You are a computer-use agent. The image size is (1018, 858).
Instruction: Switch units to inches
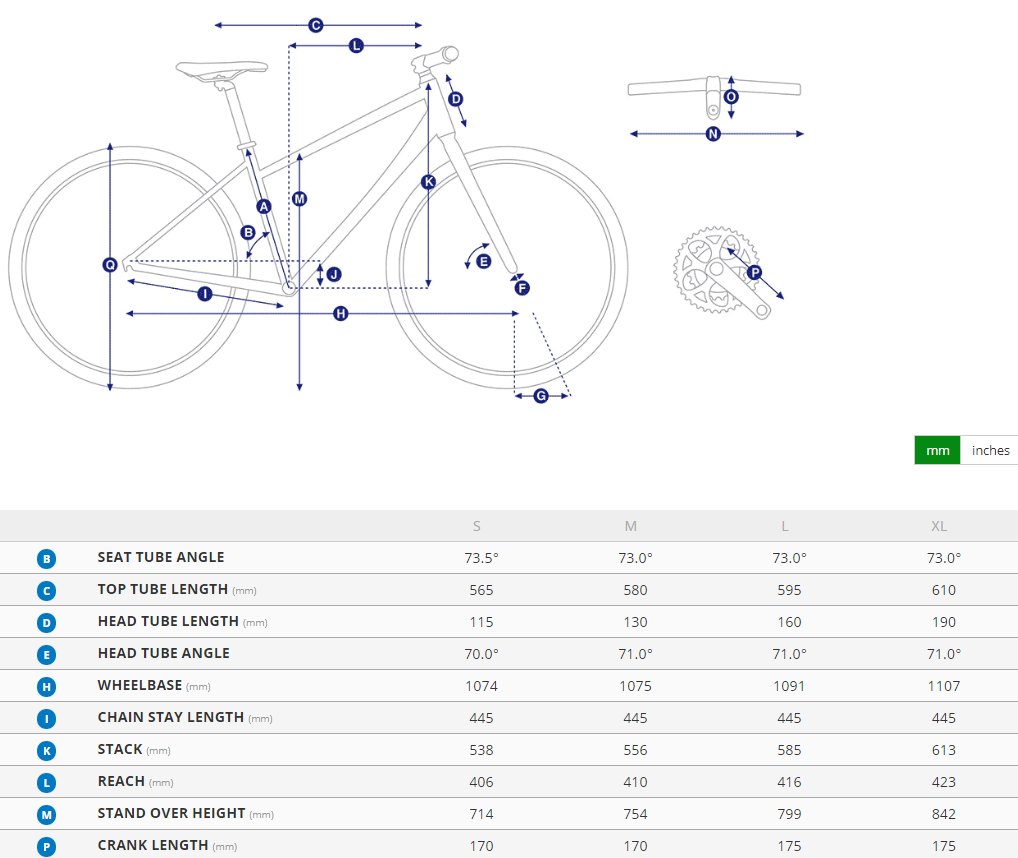pos(989,450)
